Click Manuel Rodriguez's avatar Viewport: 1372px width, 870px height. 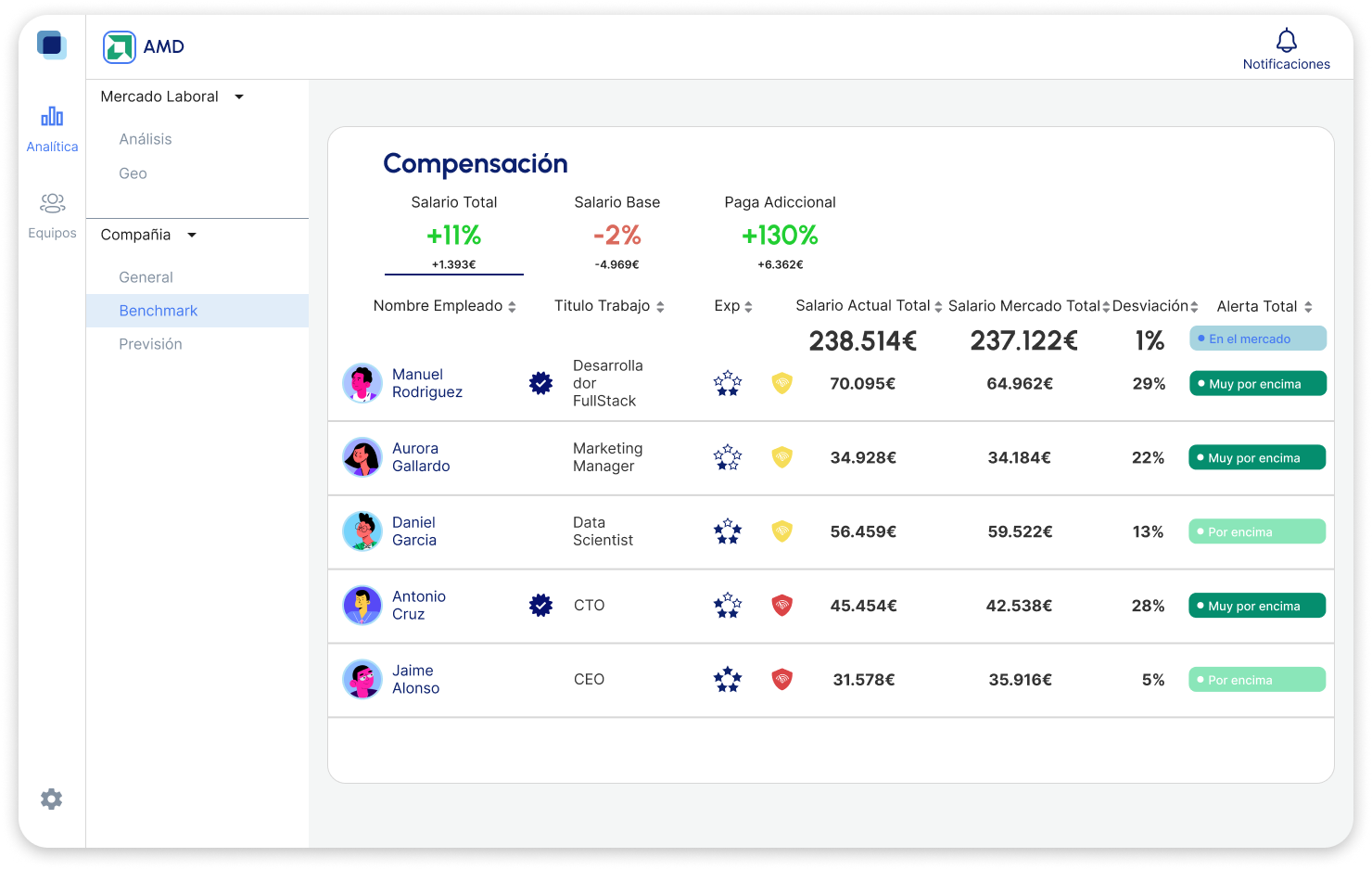pos(362,383)
